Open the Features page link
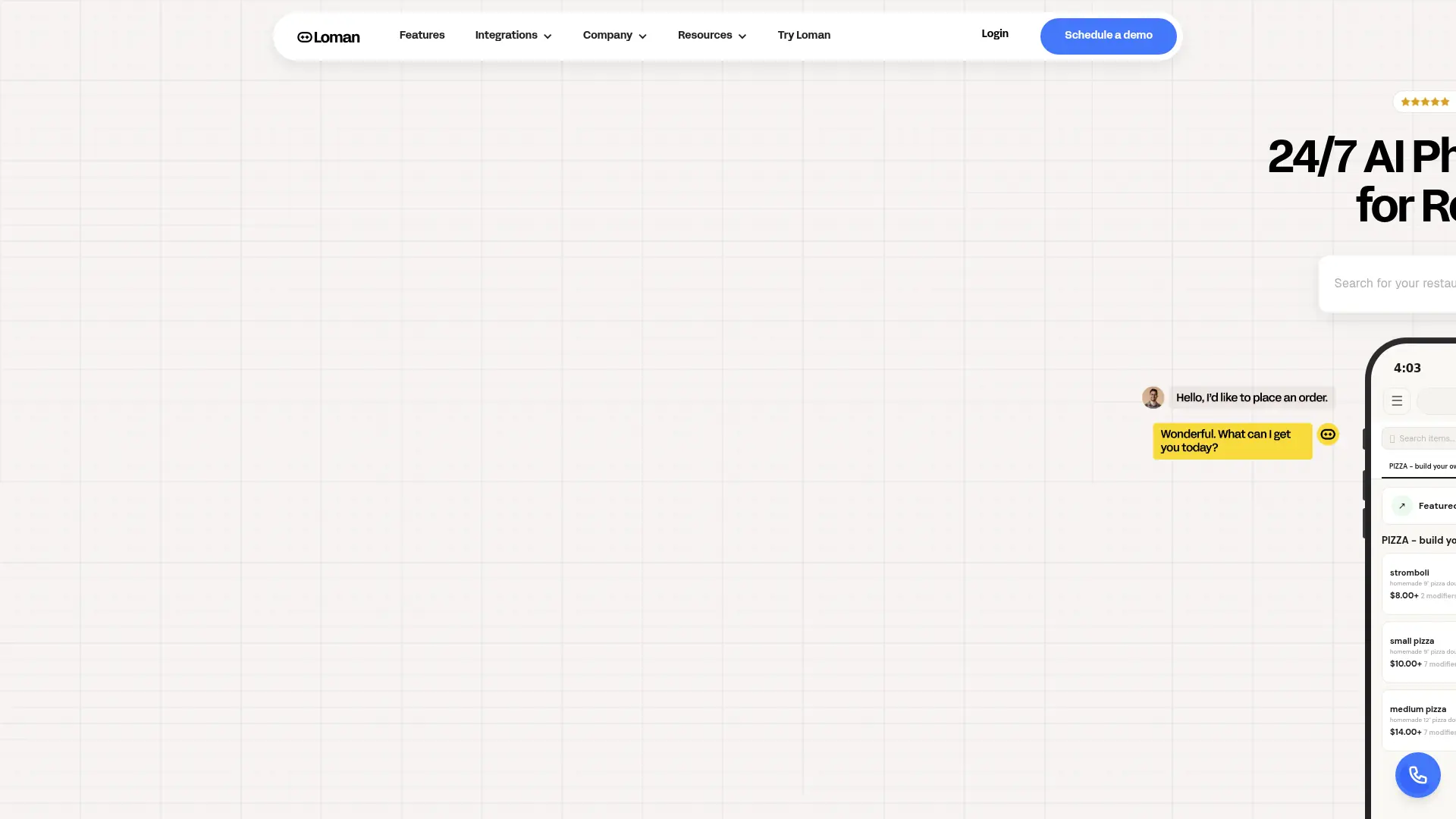The image size is (1456, 819). coord(422,35)
